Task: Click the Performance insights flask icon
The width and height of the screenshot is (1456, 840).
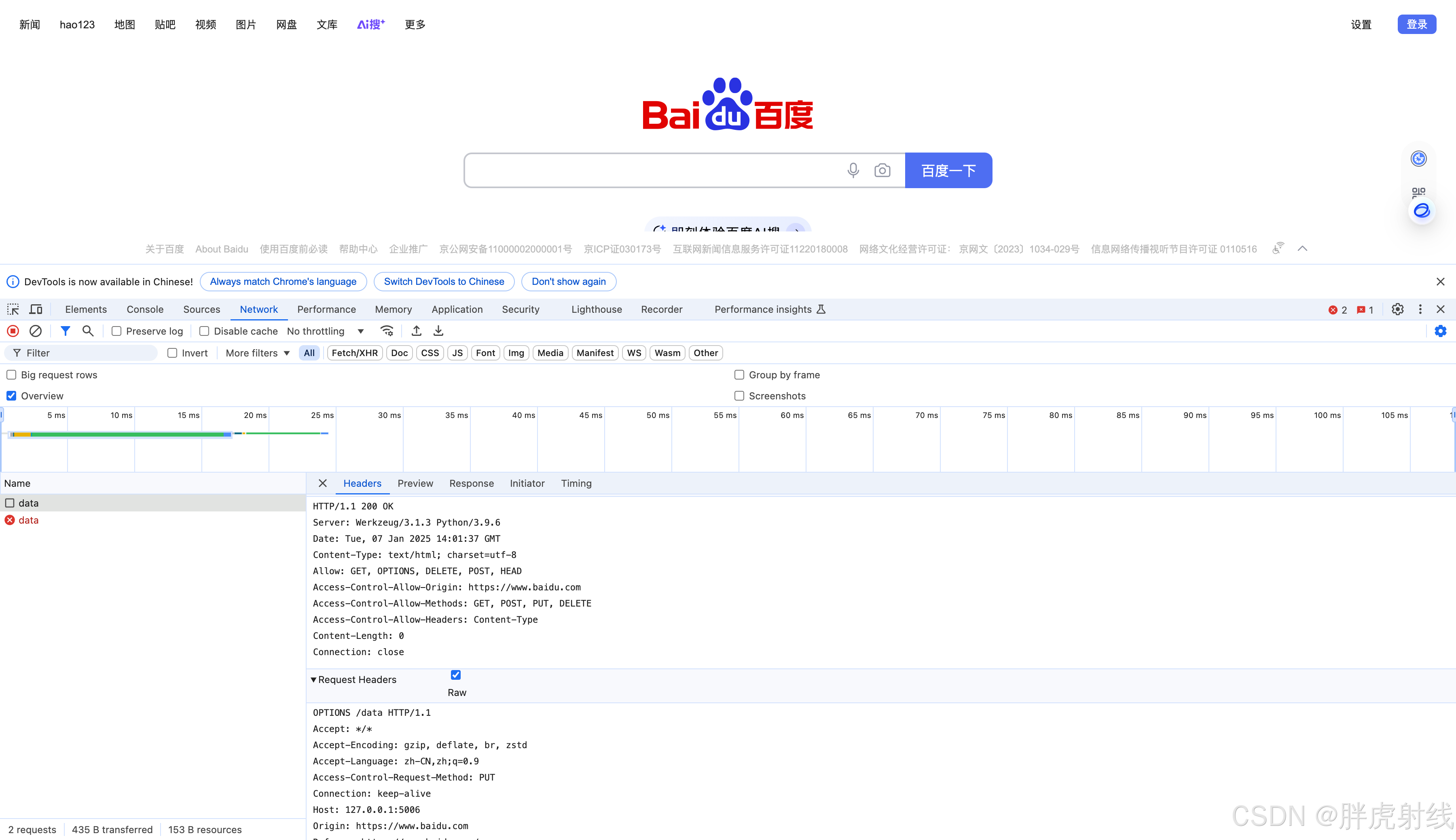Action: click(x=821, y=309)
